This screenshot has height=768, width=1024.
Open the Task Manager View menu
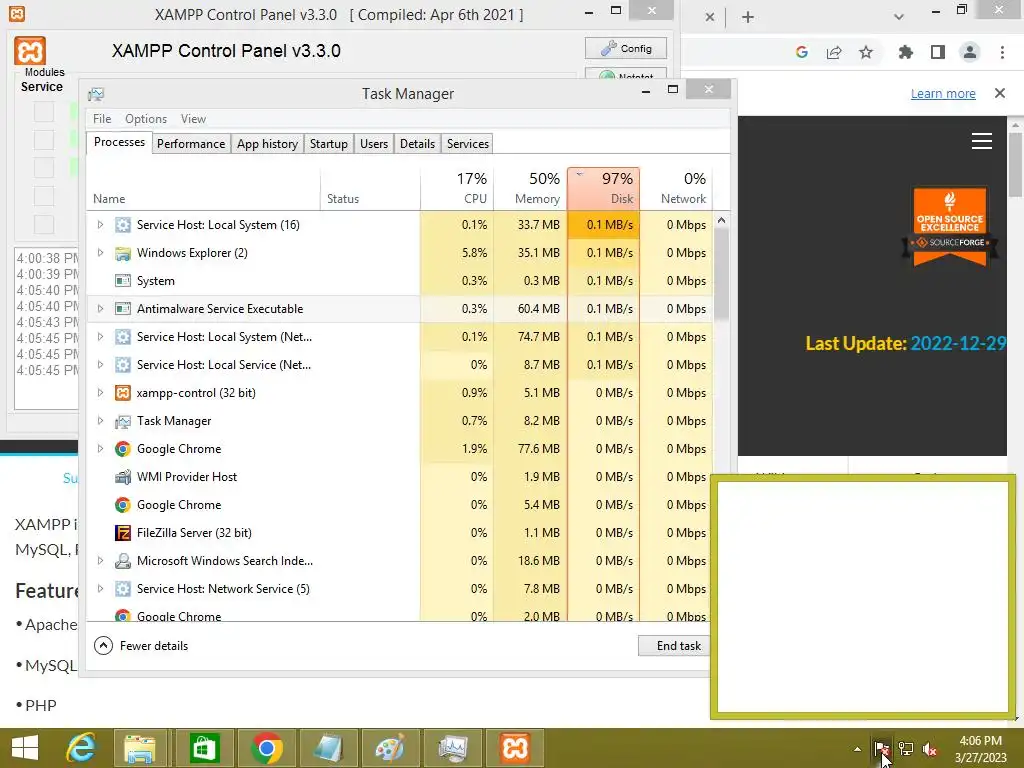[x=193, y=119]
